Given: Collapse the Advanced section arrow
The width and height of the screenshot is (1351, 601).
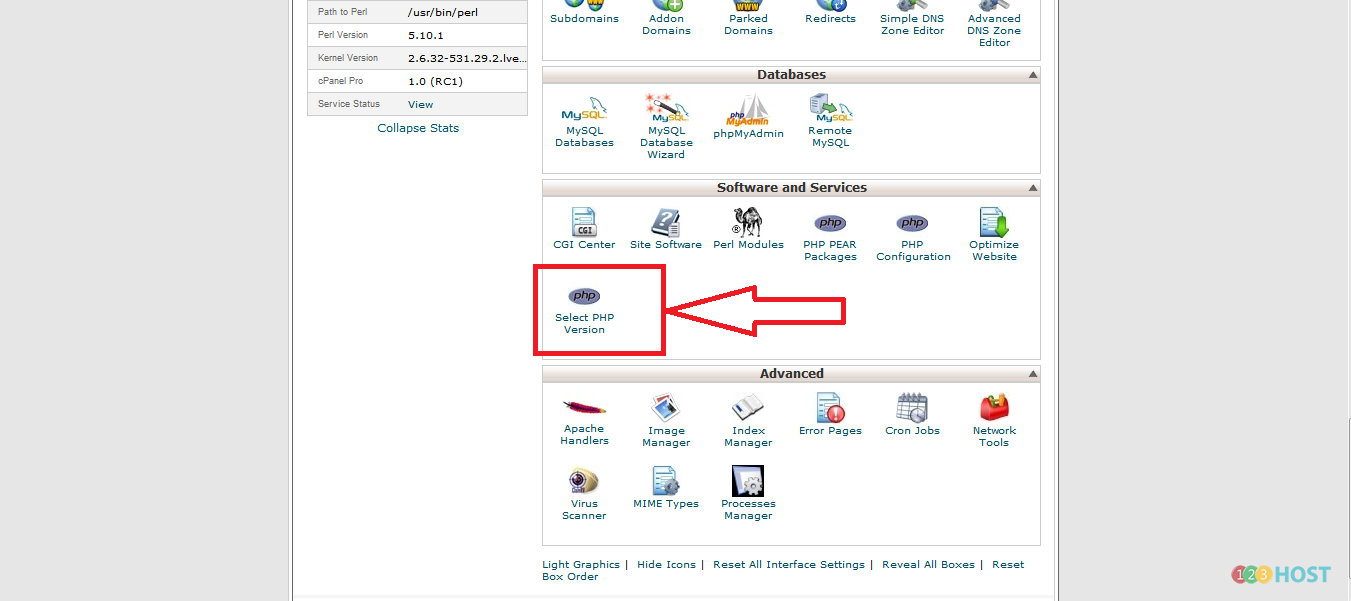Looking at the screenshot, I should [1032, 375].
